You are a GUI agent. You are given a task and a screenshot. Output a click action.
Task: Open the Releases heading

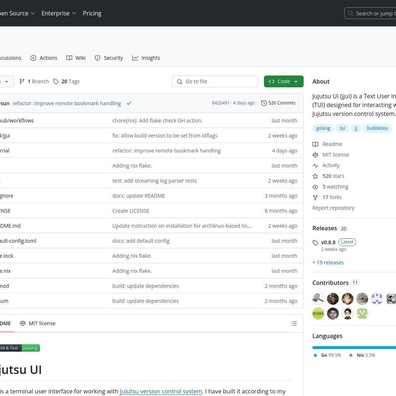pos(324,228)
